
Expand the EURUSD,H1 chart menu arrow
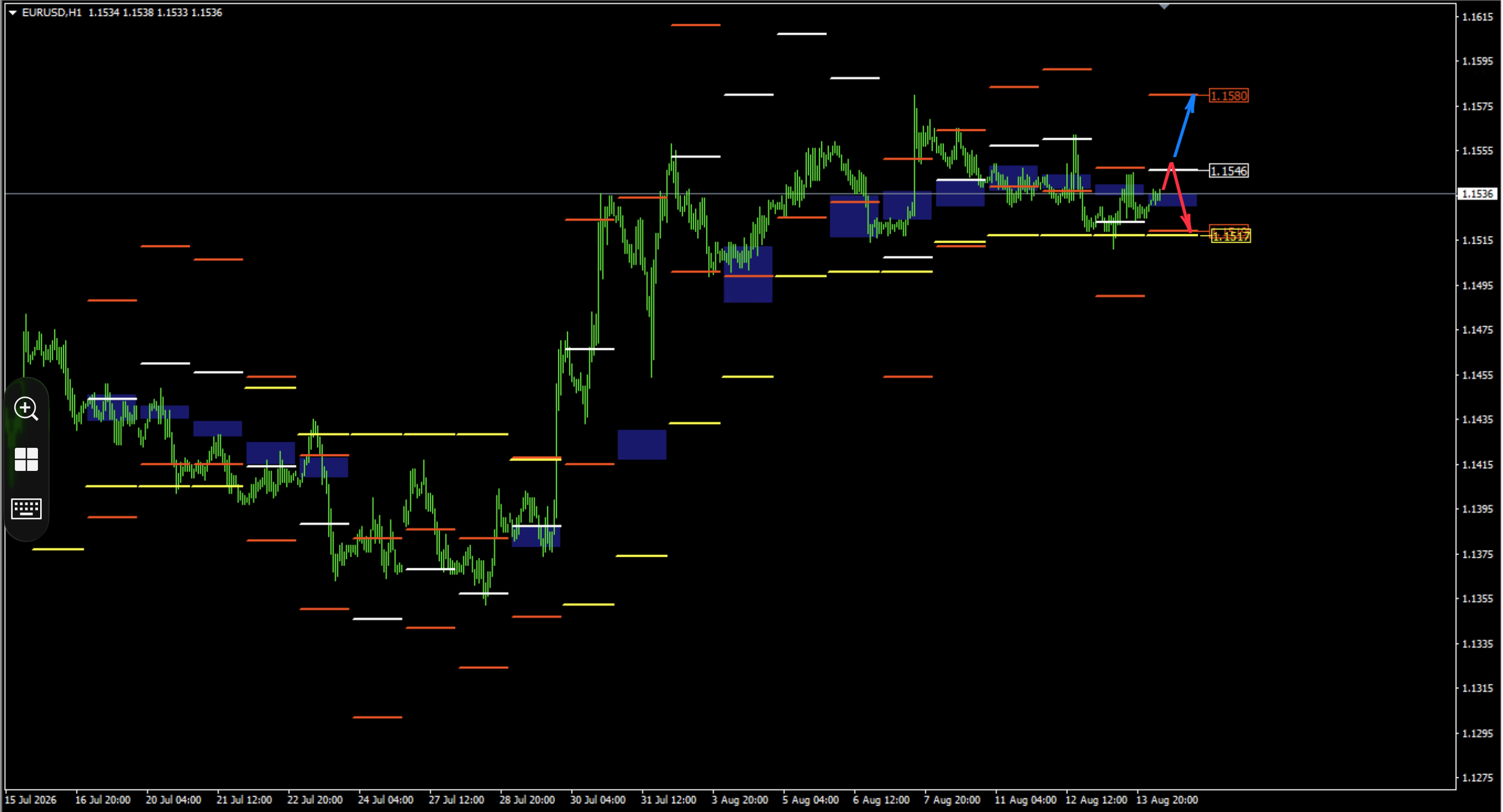point(12,12)
